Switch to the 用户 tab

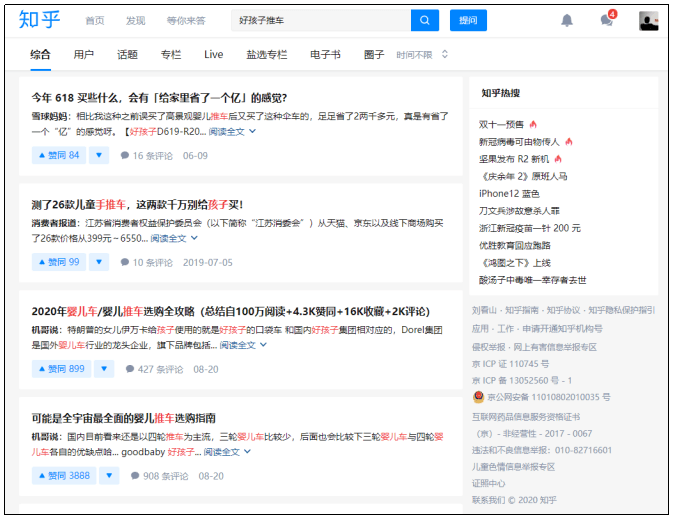point(84,55)
